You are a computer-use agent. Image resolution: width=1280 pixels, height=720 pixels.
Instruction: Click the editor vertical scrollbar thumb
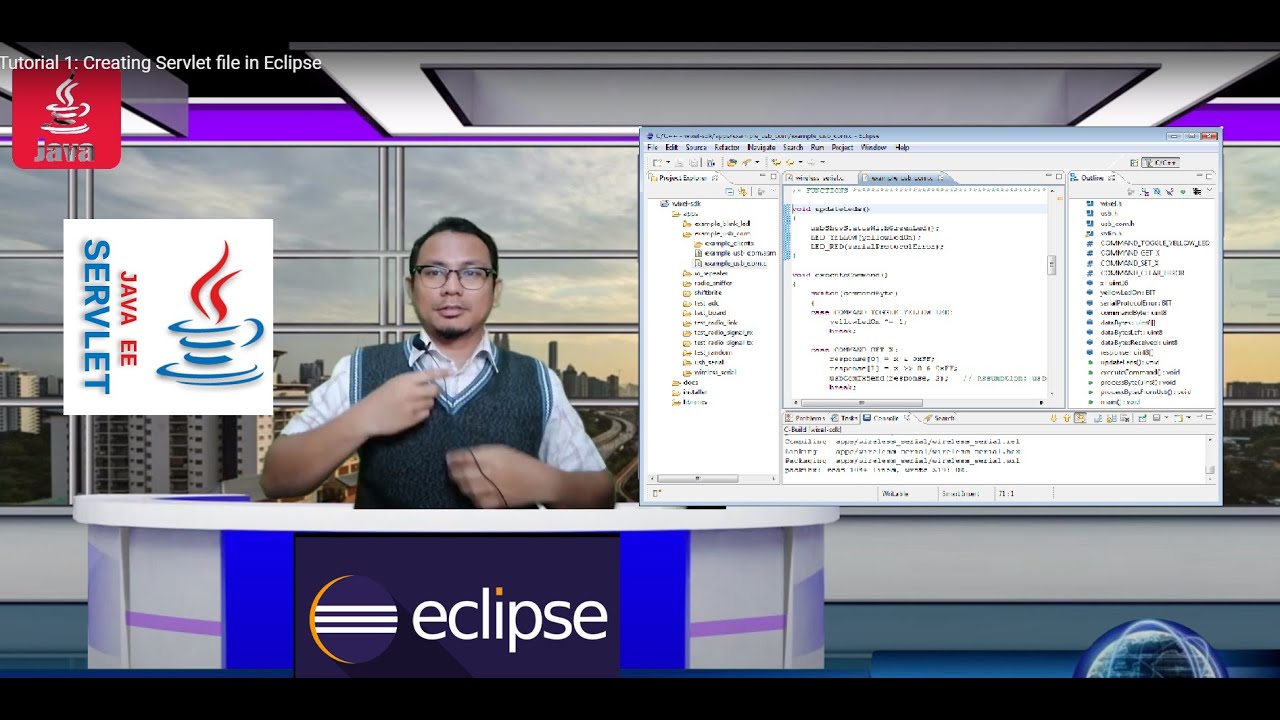(x=1051, y=265)
